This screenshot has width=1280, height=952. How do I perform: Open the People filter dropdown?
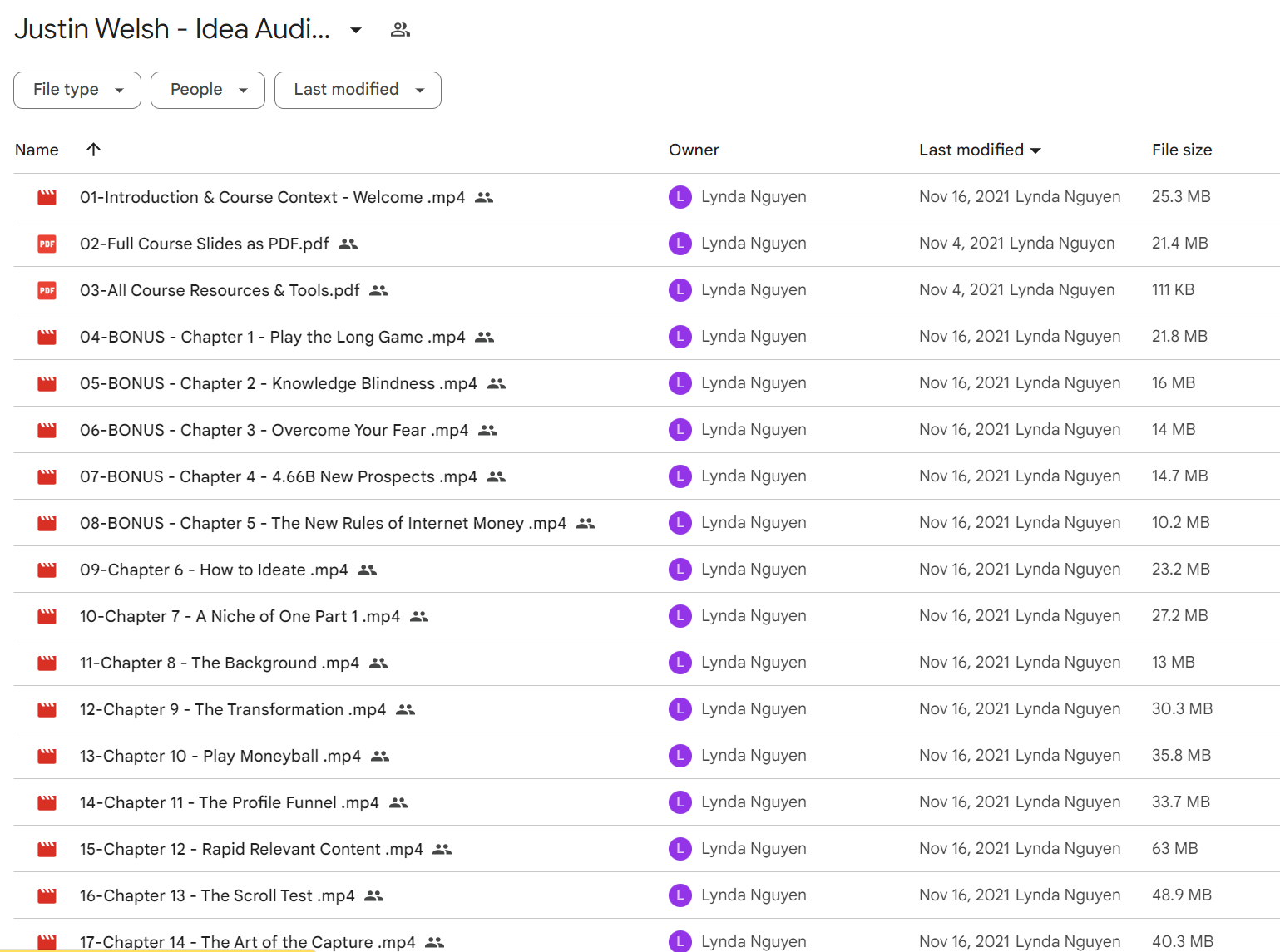(208, 90)
